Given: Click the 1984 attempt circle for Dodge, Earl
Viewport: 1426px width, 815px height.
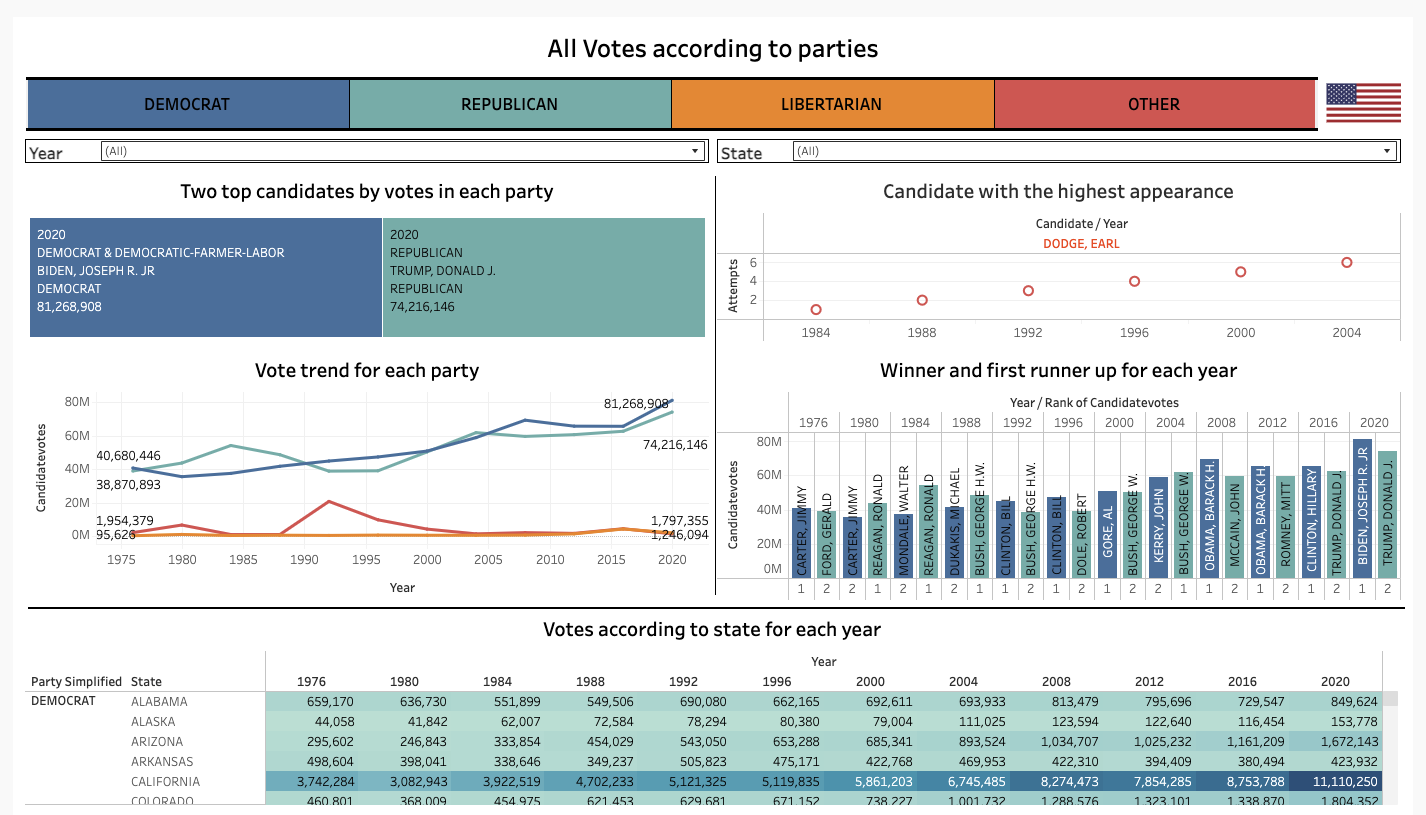Looking at the screenshot, I should [816, 310].
